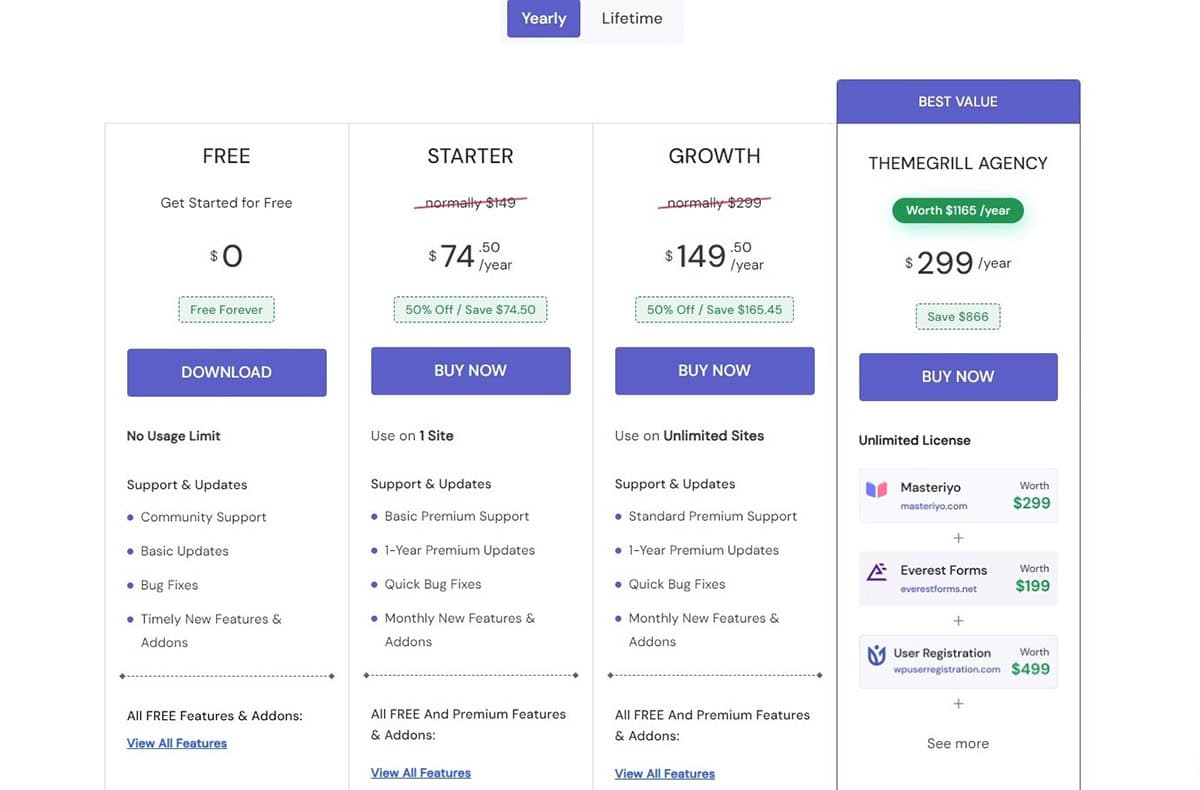Click the Free Forever badge
Image resolution: width=1200 pixels, height=790 pixels.
click(227, 310)
